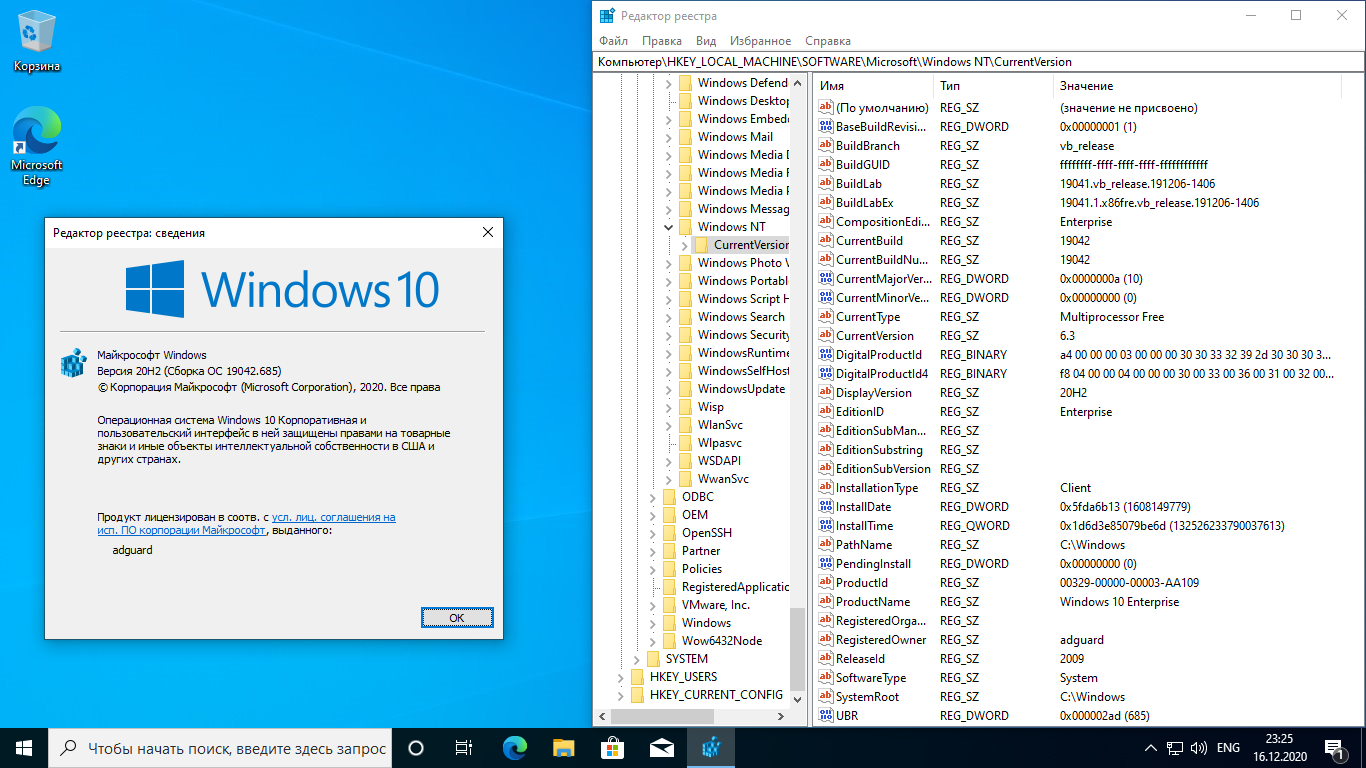
Task: Select the EditionID value row
Action: coord(1088,412)
